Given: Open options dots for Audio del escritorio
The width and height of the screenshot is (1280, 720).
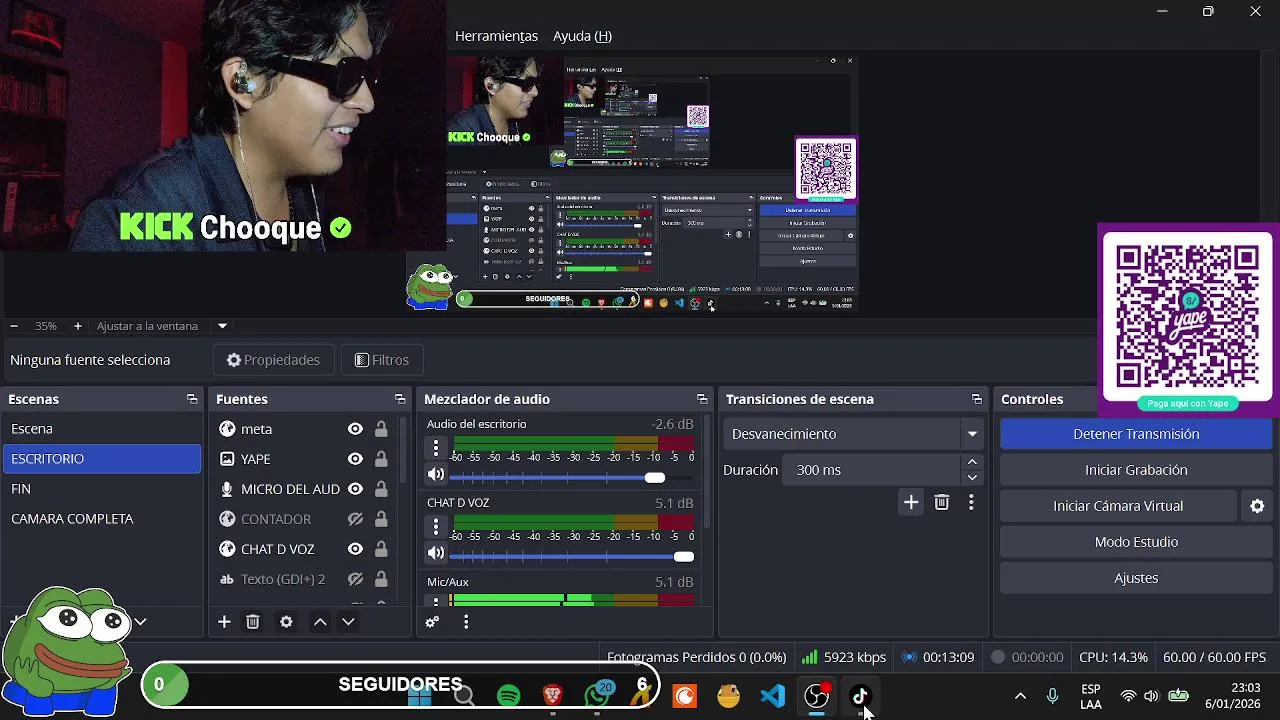Looking at the screenshot, I should point(436,448).
